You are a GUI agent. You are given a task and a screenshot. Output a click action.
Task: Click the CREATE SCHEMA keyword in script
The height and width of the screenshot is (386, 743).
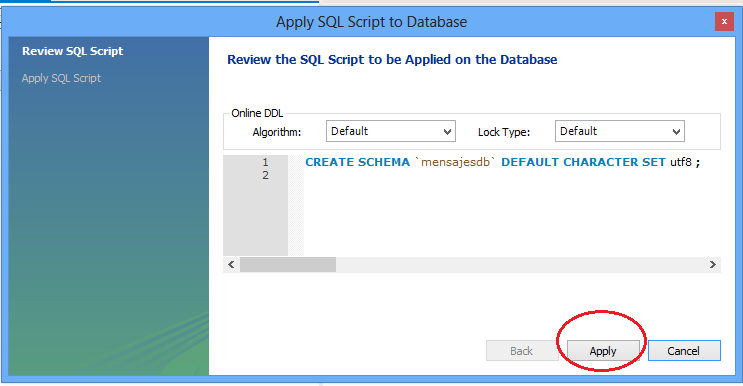pos(357,162)
